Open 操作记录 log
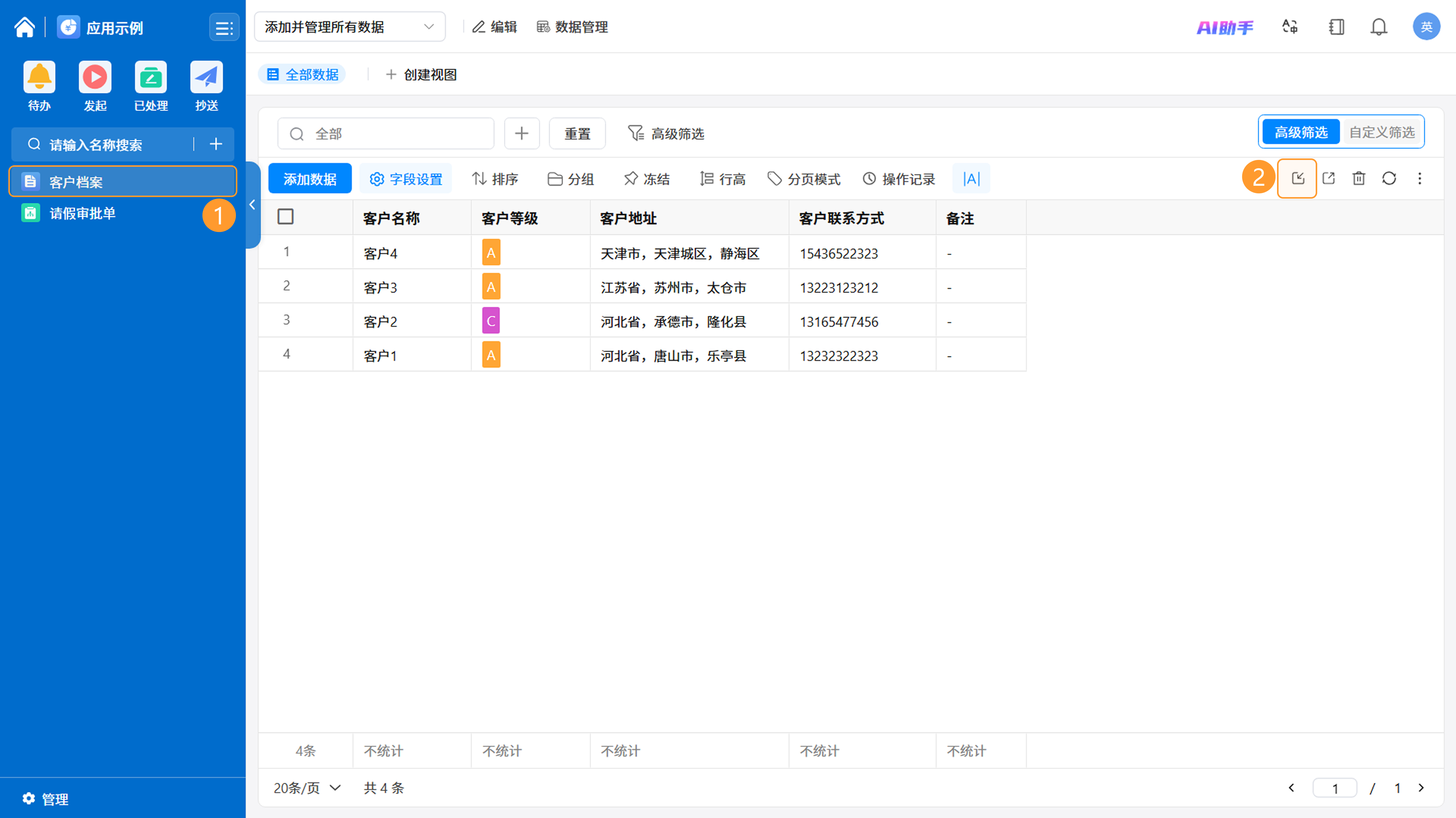This screenshot has height=818, width=1456. click(899, 179)
